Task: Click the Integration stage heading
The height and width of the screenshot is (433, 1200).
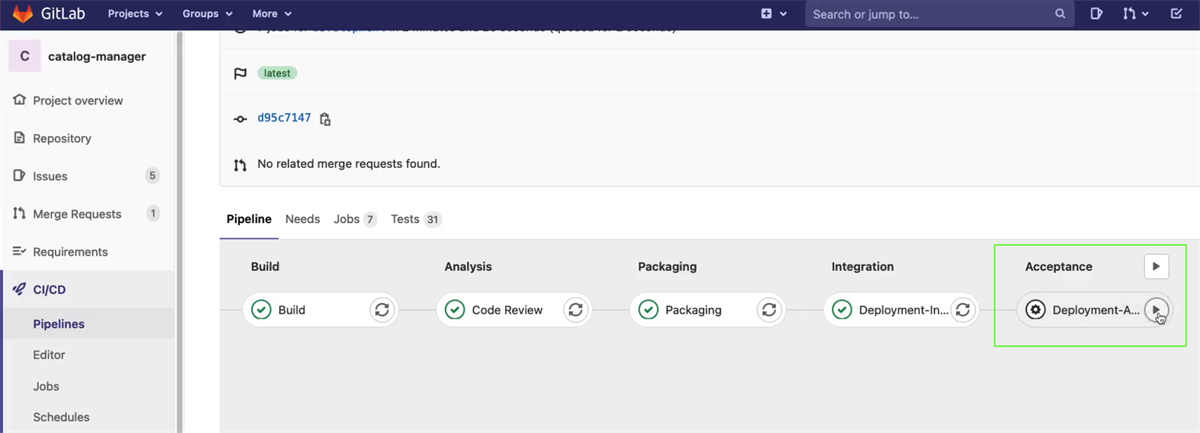Action: (863, 267)
